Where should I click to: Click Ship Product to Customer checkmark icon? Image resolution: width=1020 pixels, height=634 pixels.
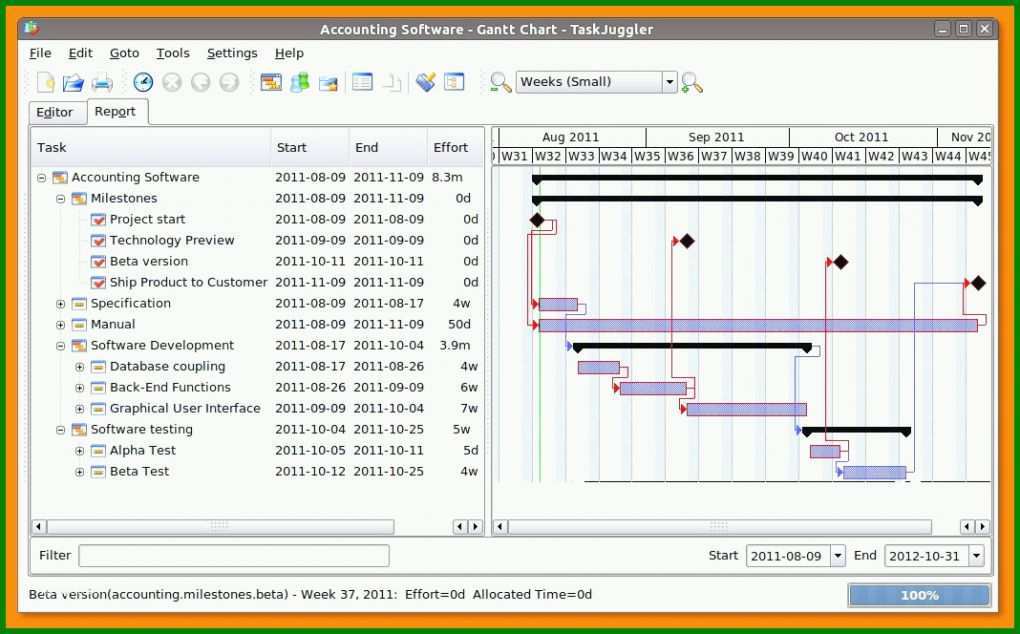[x=98, y=283]
